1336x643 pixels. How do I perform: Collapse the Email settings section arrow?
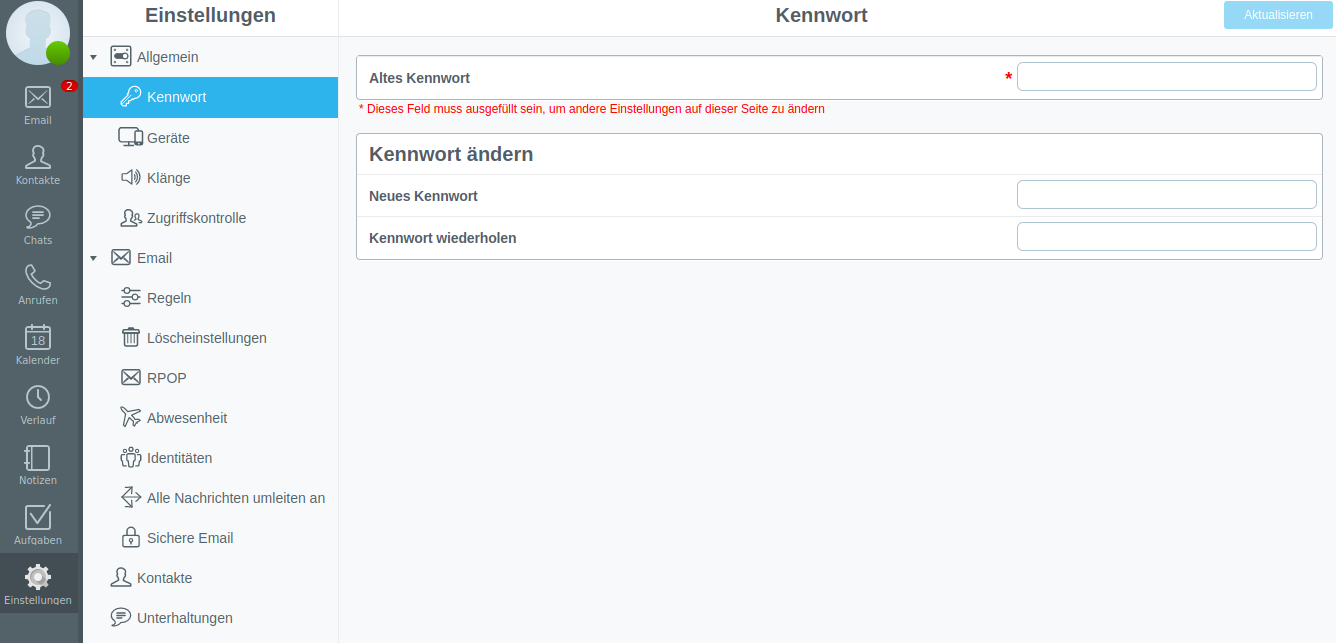[x=93, y=258]
